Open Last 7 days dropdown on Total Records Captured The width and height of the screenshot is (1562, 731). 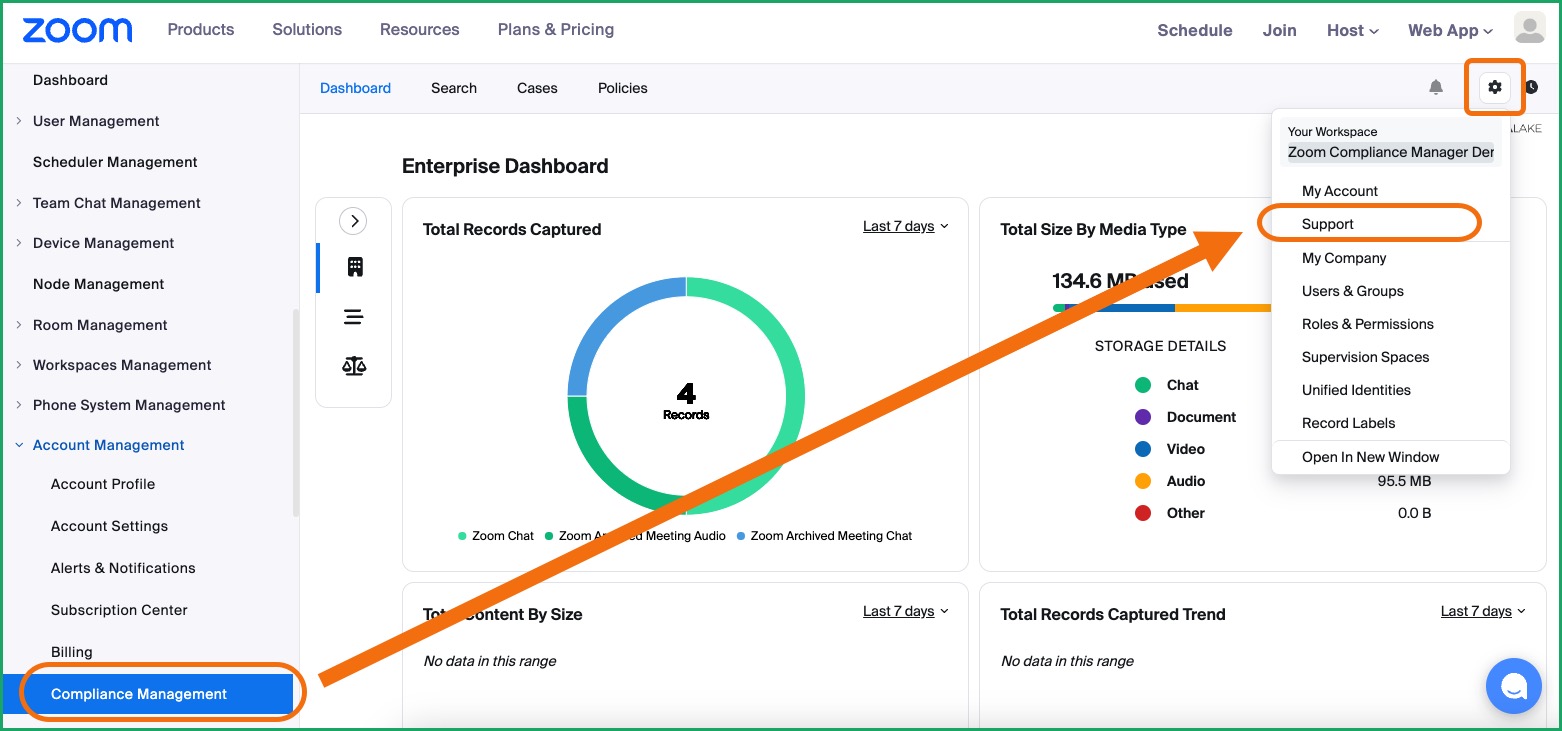905,226
